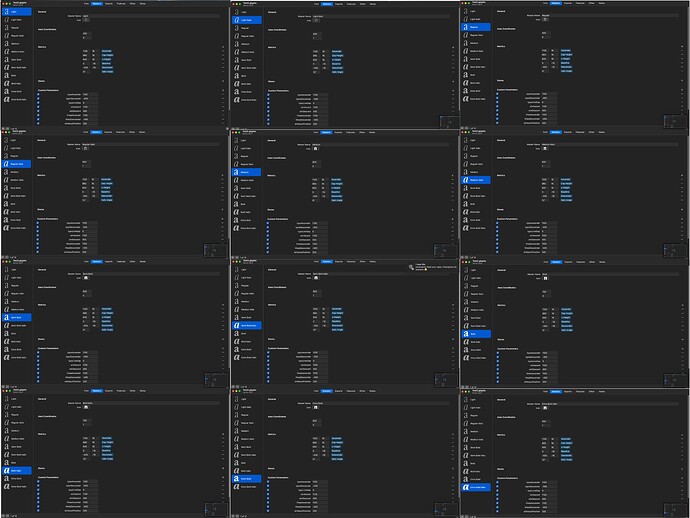The image size is (690, 518).
Task: Click add-master plus icon below Light-selected master list
Action: (4, 126)
